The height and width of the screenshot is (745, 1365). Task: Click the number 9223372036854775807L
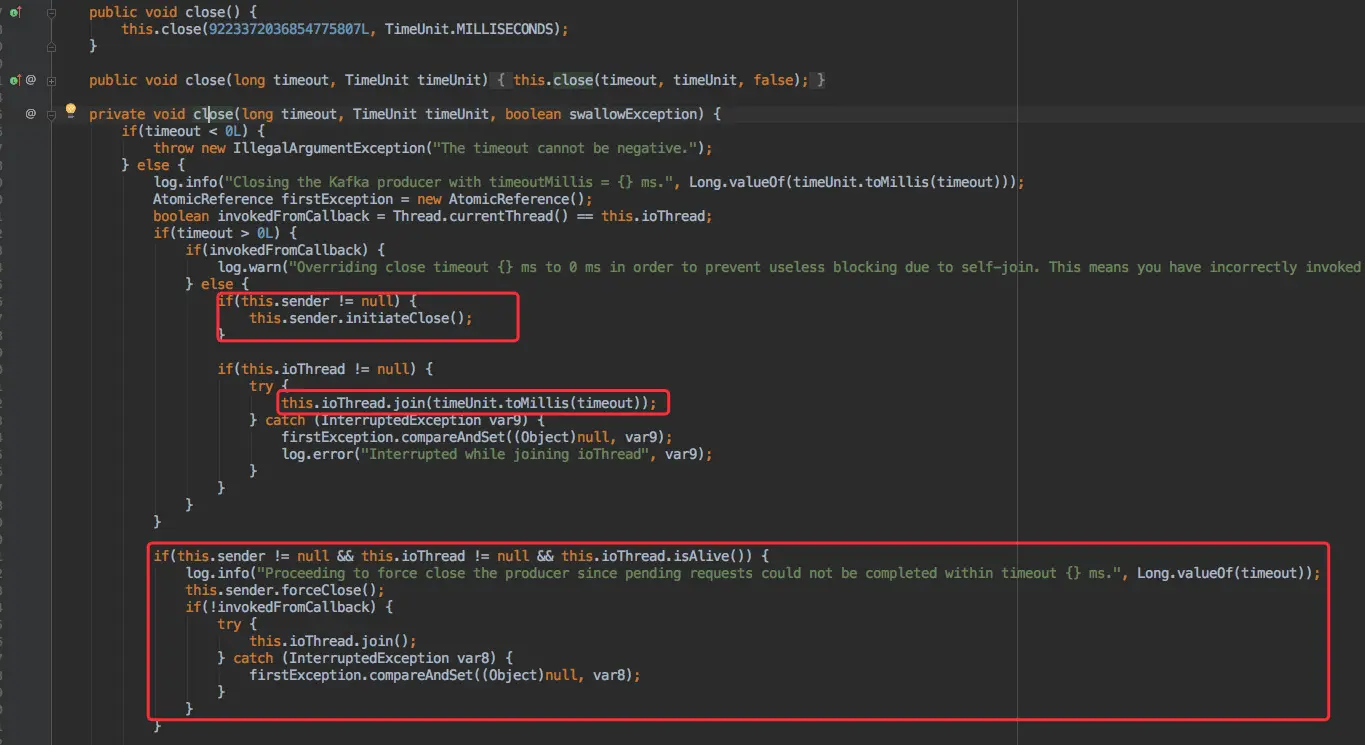click(x=289, y=29)
